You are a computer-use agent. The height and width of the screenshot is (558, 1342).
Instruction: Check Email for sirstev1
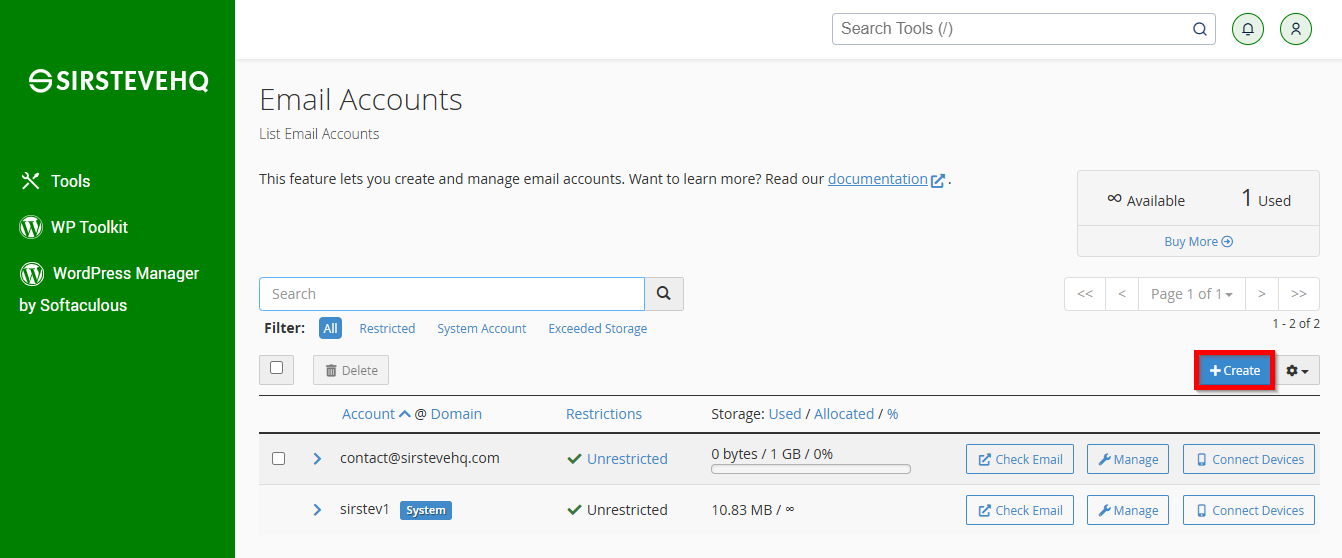pos(1020,510)
